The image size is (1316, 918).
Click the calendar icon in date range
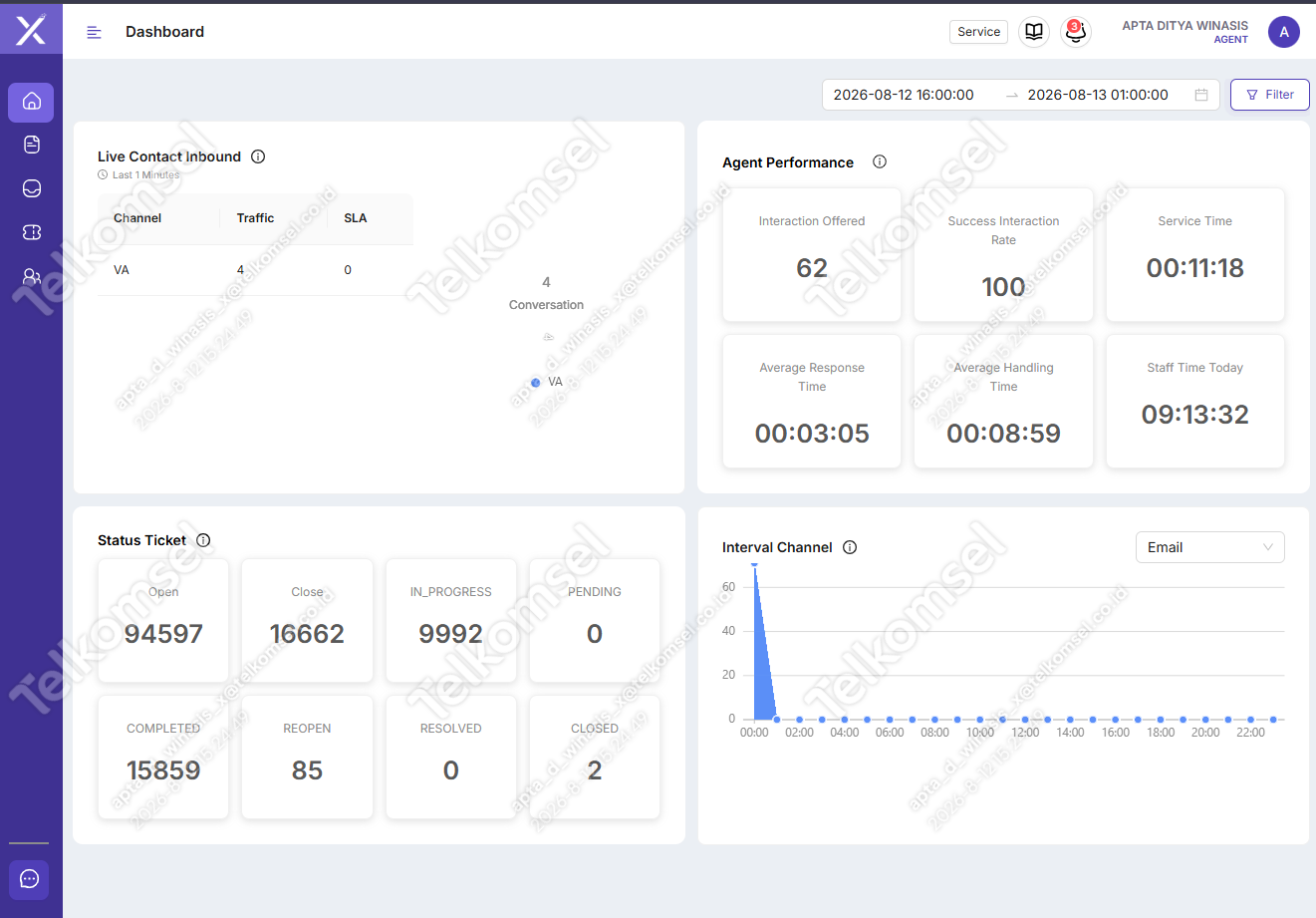pos(1201,95)
